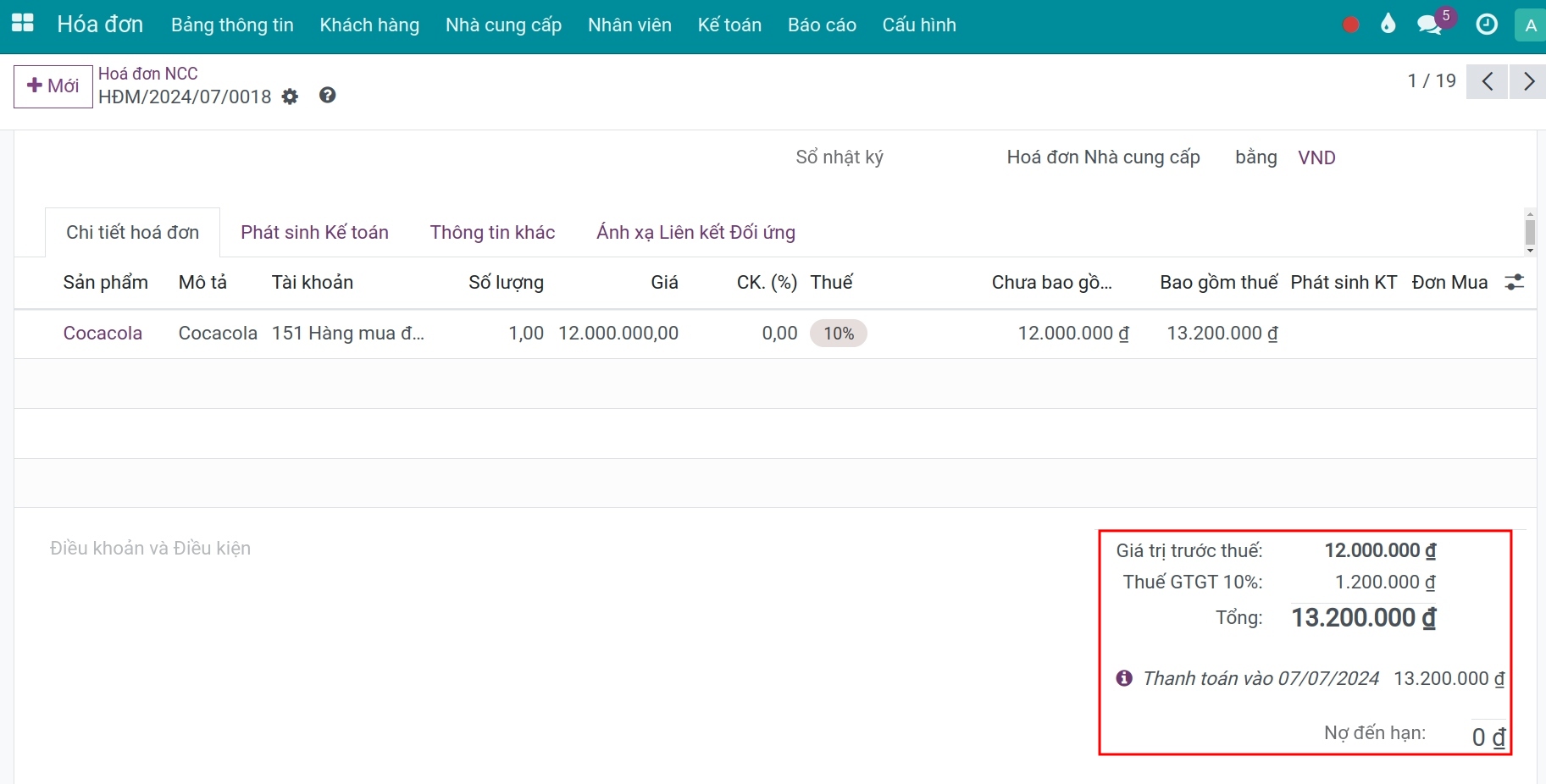Open the Kế toán menu
The image size is (1546, 784).
(729, 25)
